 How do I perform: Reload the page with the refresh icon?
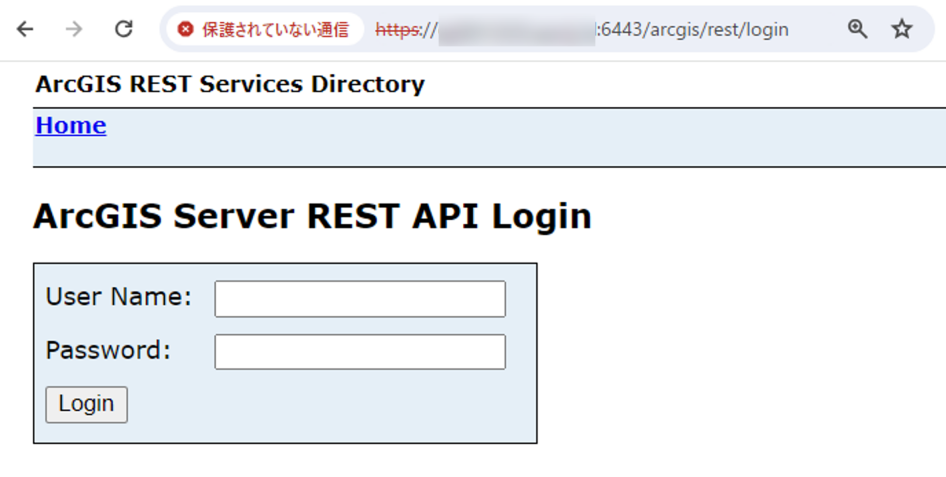pyautogui.click(x=124, y=29)
